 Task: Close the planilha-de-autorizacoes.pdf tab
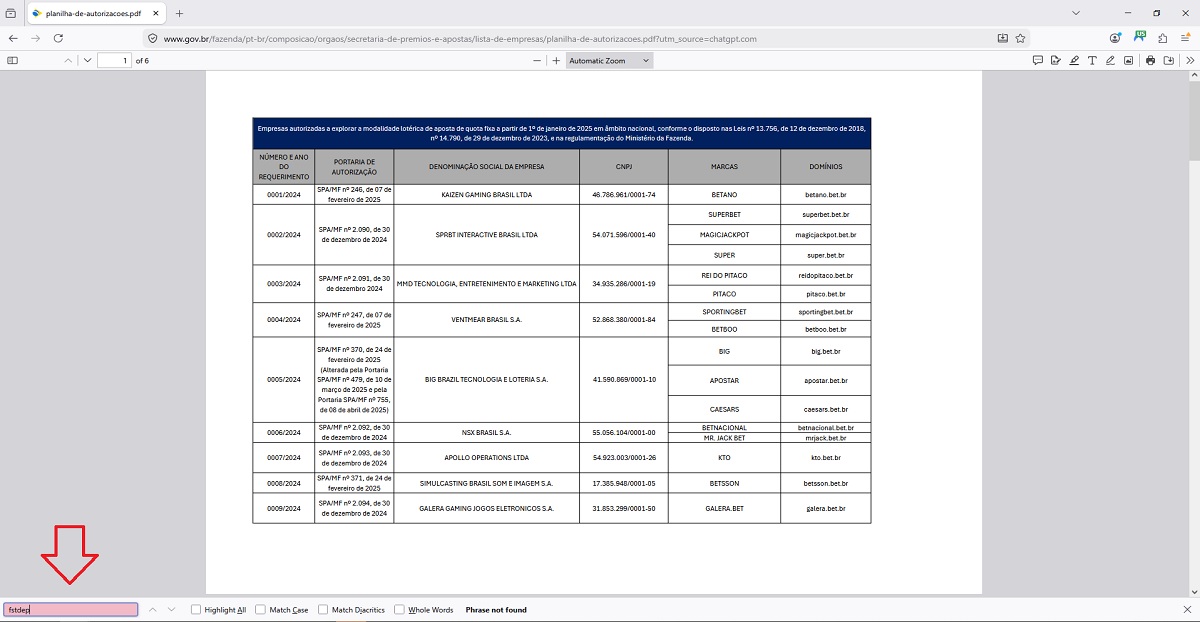tap(154, 13)
